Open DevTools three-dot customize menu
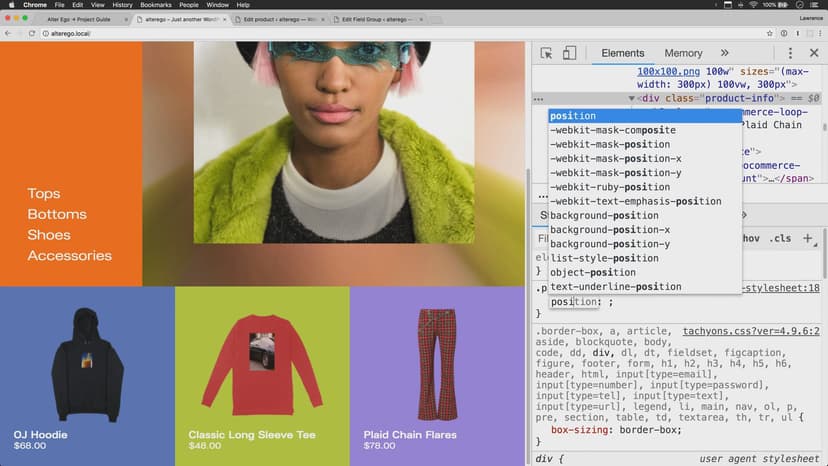828x466 pixels. (x=789, y=53)
